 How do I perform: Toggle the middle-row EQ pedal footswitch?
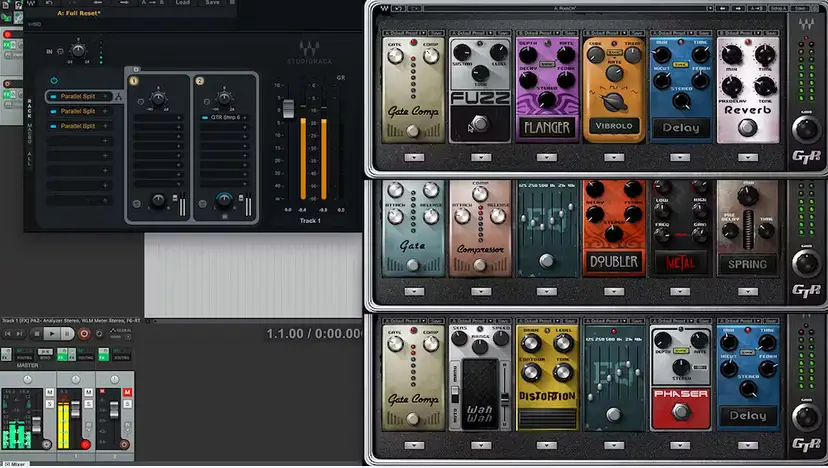pyautogui.click(x=547, y=260)
